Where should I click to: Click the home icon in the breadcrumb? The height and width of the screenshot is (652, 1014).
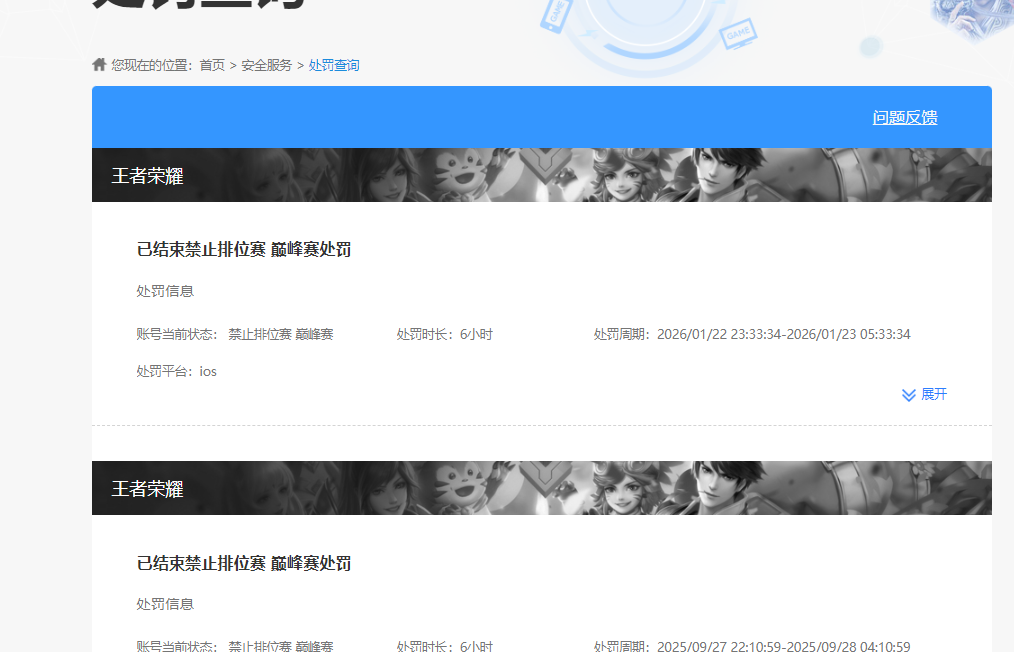98,63
